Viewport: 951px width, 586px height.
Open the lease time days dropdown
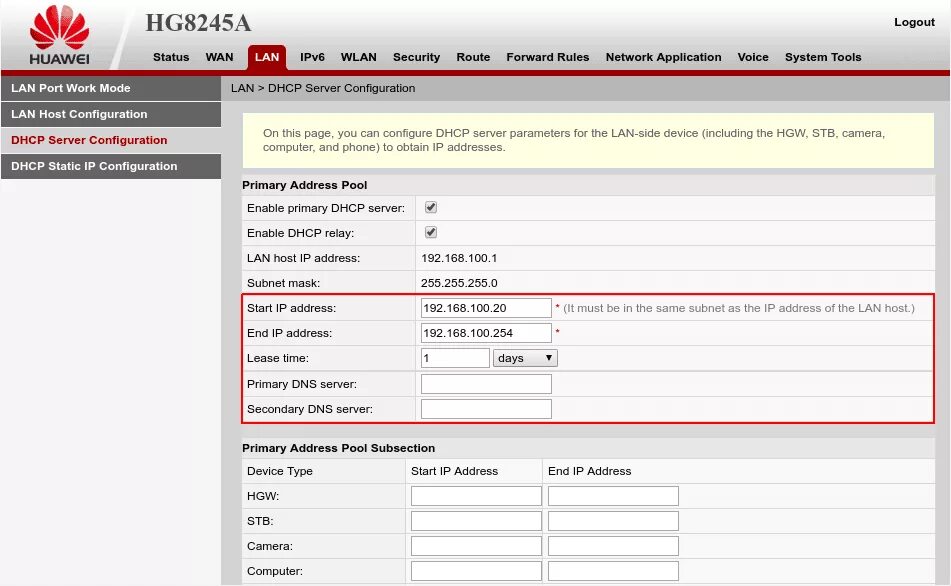(x=525, y=358)
